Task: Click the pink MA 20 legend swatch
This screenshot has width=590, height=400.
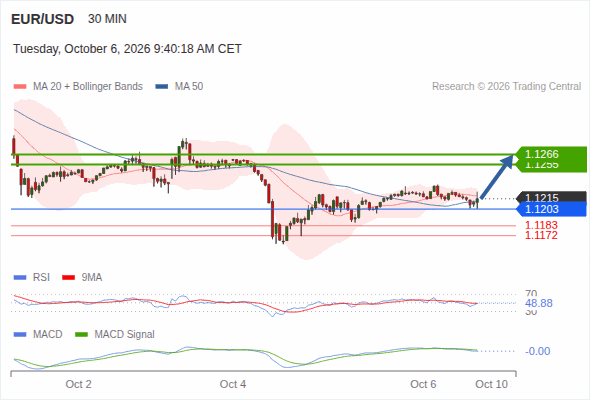Action: coord(20,87)
